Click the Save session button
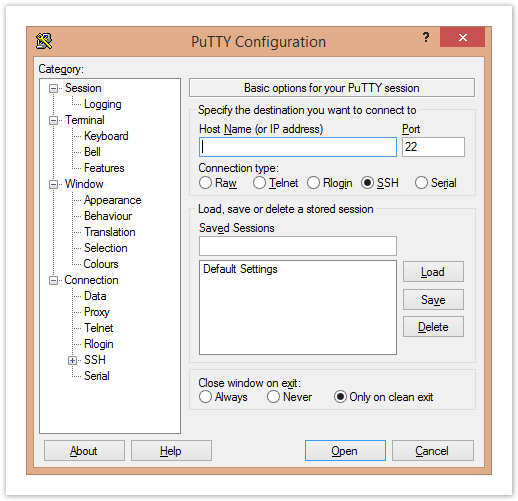 (433, 299)
